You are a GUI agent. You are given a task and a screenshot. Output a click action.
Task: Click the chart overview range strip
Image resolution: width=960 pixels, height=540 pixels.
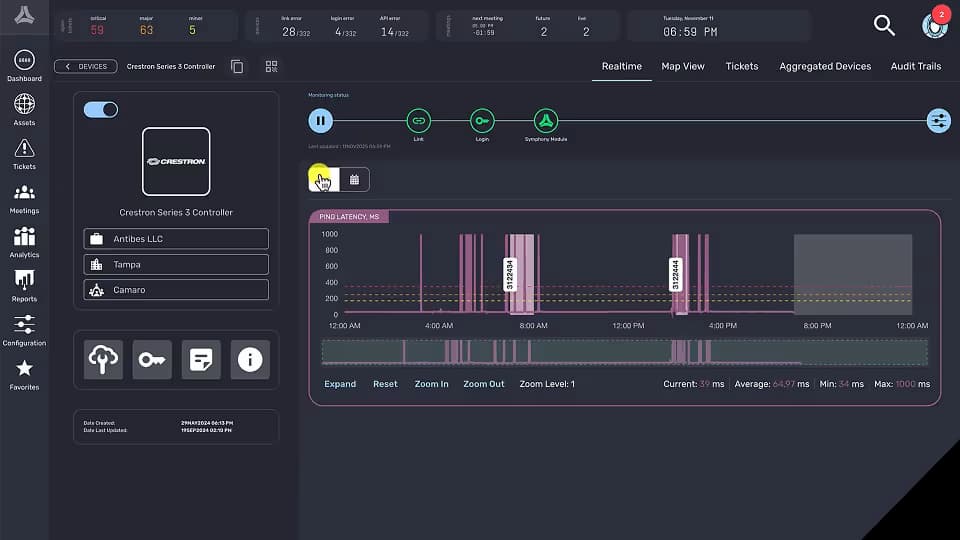point(624,352)
